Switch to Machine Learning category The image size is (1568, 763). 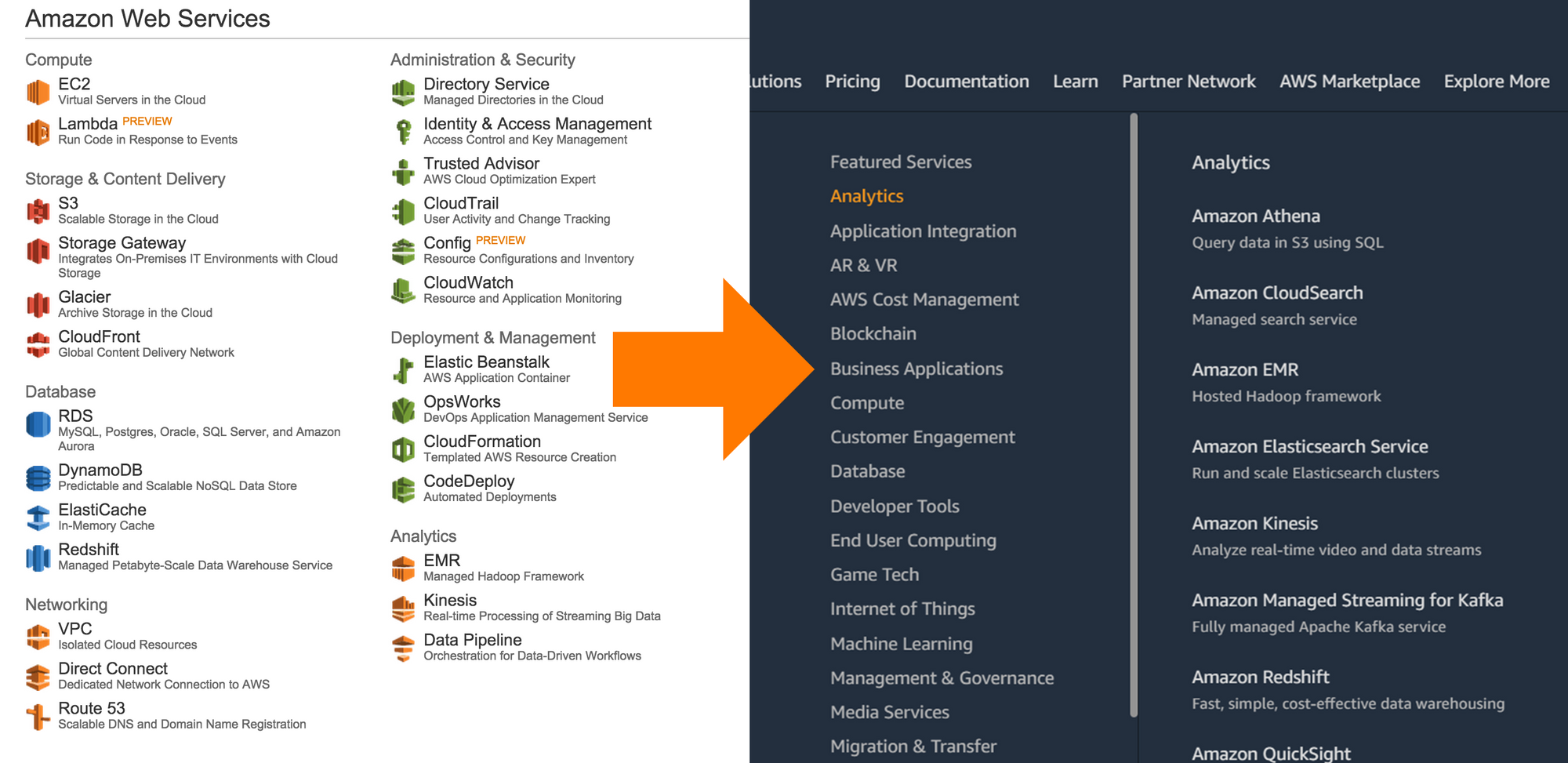[x=901, y=644]
